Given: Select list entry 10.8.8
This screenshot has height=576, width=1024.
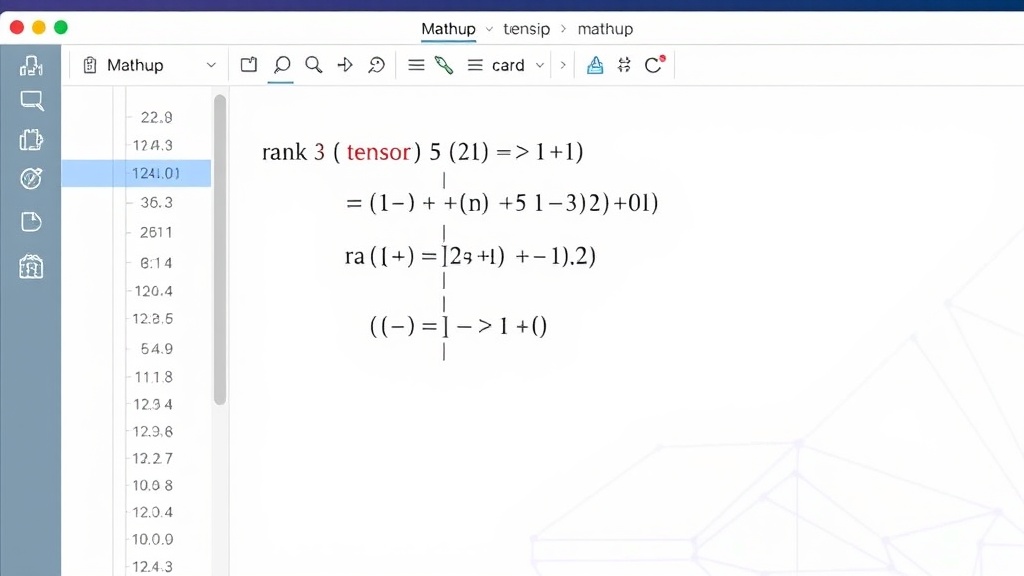Looking at the screenshot, I should (153, 485).
